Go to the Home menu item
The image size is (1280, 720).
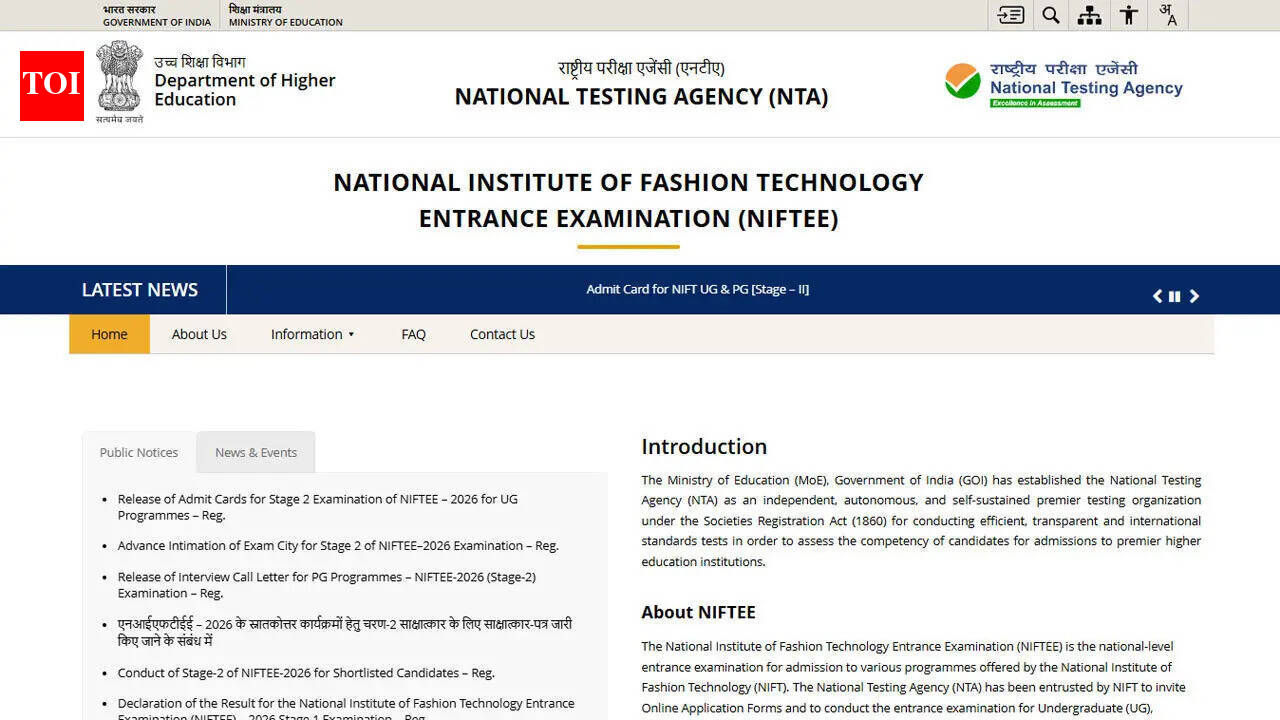(109, 334)
